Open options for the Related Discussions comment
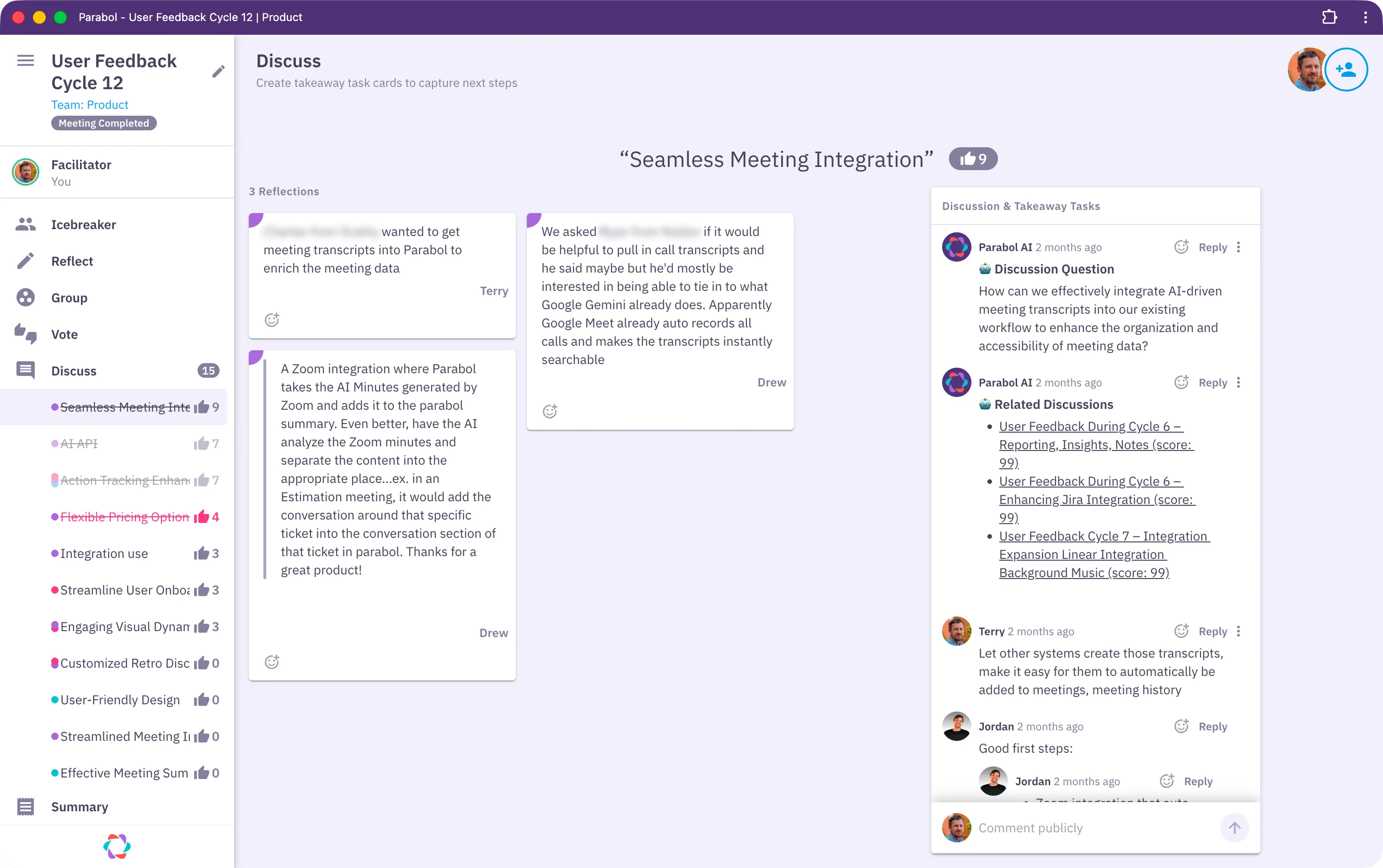 (1238, 382)
